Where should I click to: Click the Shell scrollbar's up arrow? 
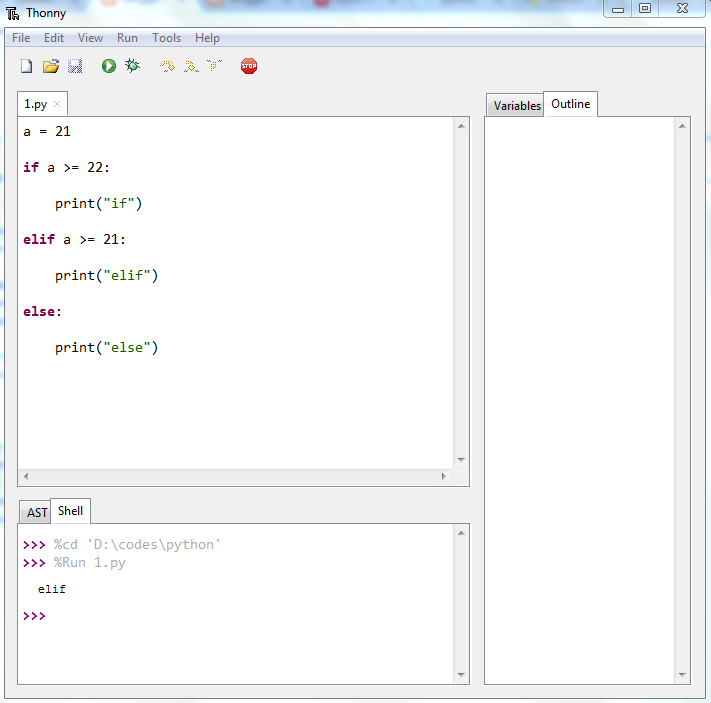pos(461,533)
